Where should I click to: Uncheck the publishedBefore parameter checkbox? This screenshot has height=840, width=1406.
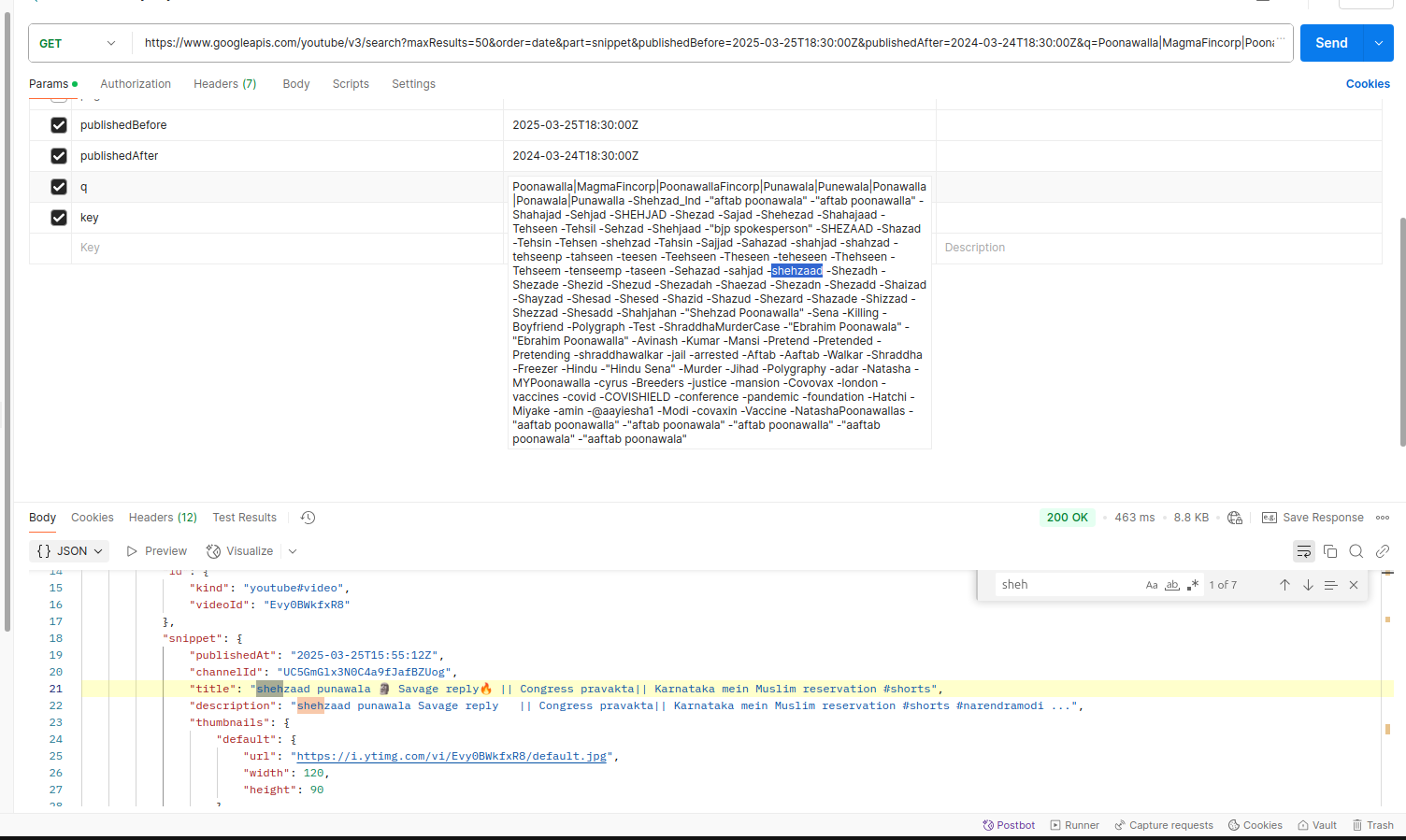click(59, 125)
